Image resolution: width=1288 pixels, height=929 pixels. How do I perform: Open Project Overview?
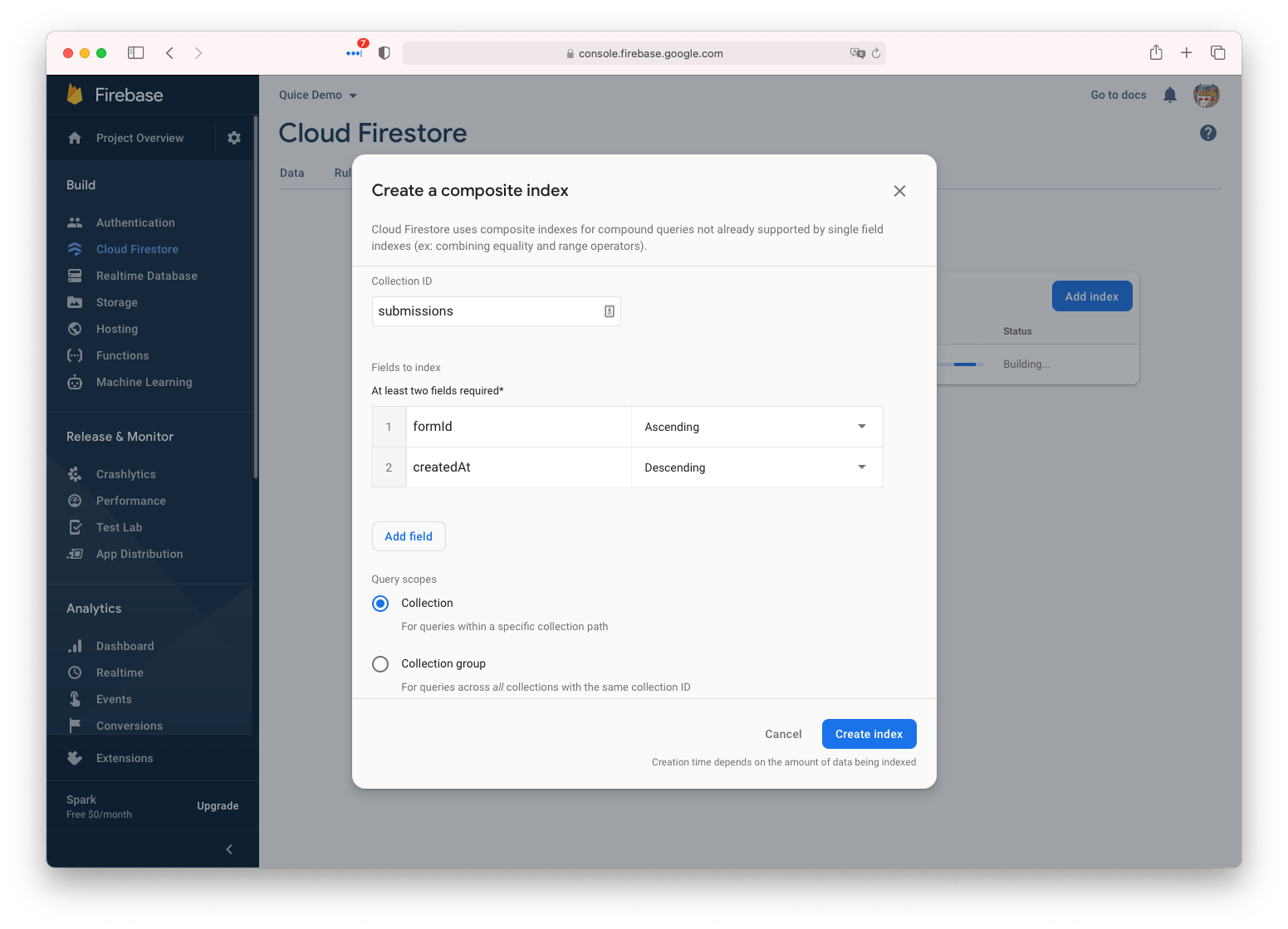140,138
